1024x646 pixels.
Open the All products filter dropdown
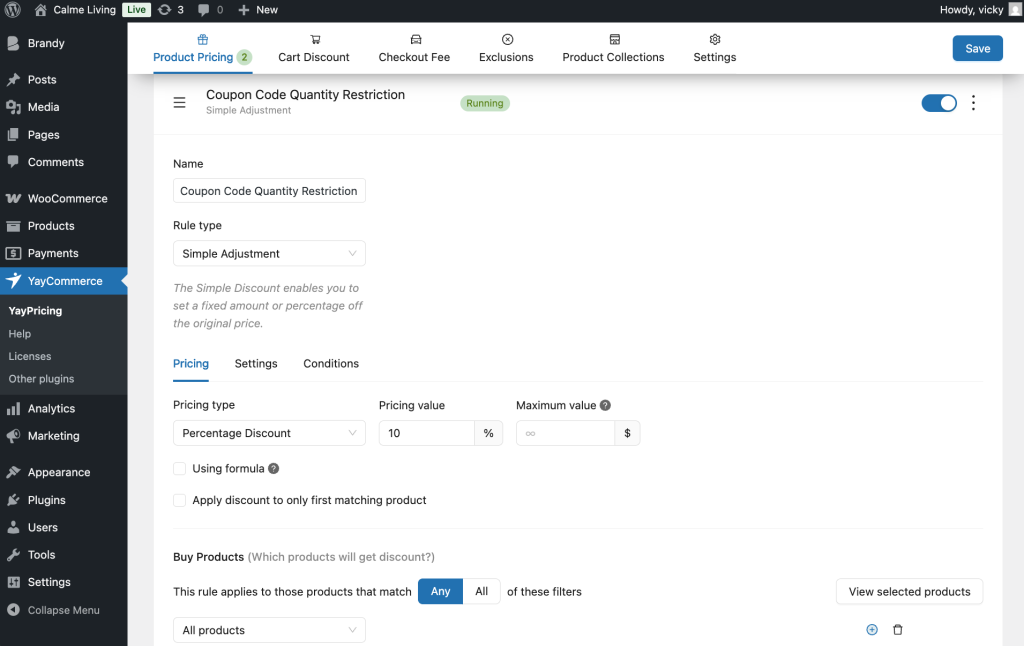pyautogui.click(x=269, y=629)
